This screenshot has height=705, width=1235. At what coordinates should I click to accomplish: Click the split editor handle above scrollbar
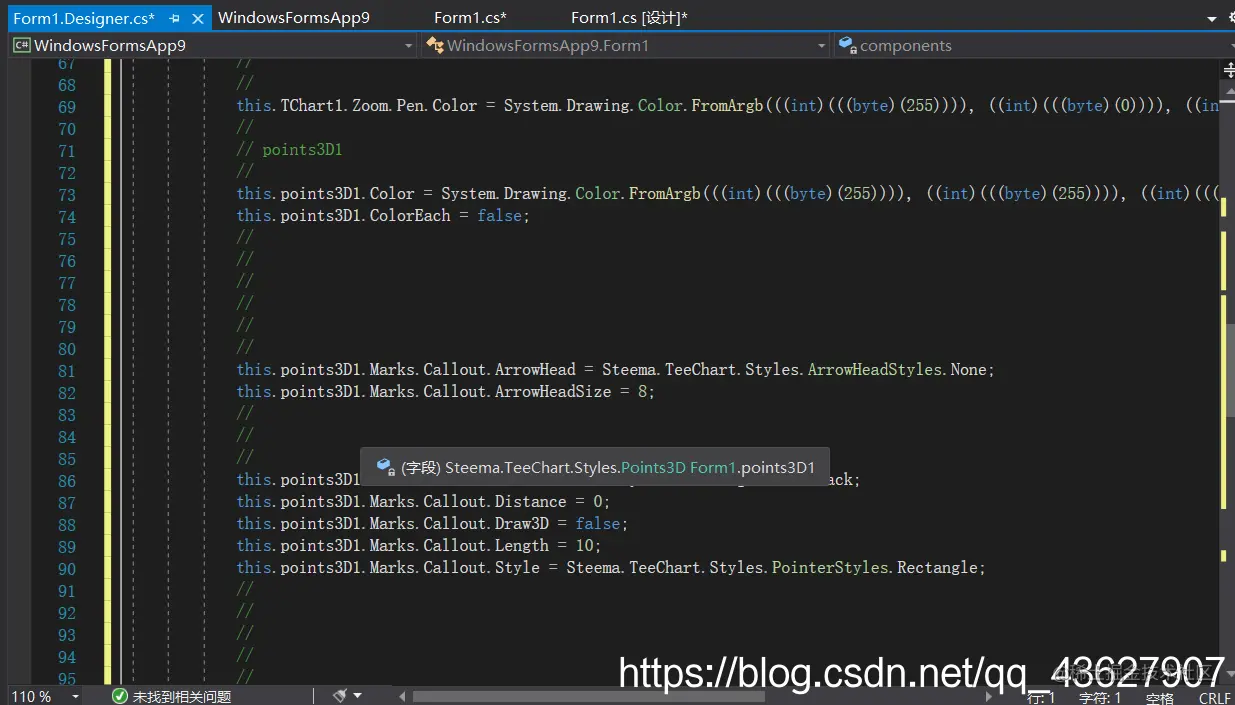point(1229,70)
